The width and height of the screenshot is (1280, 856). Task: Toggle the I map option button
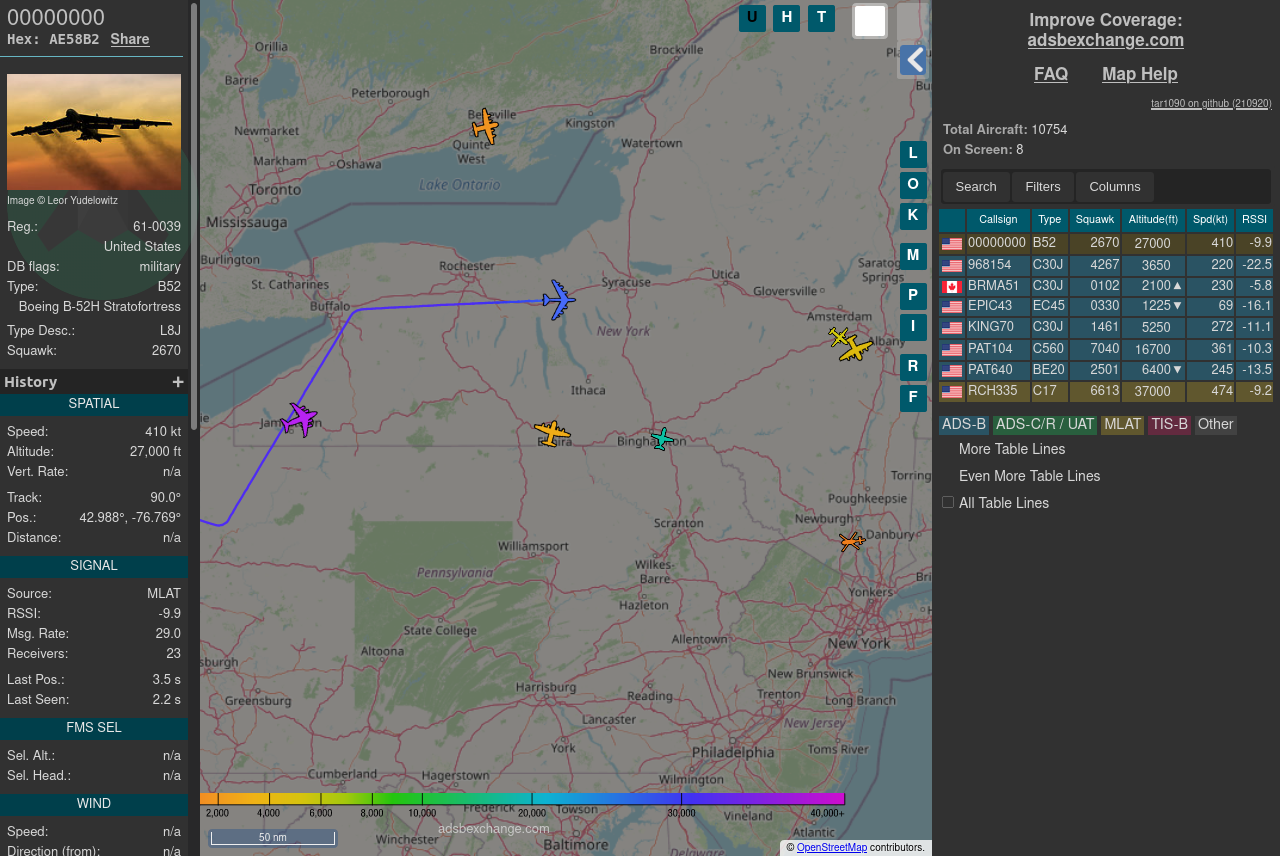913,327
